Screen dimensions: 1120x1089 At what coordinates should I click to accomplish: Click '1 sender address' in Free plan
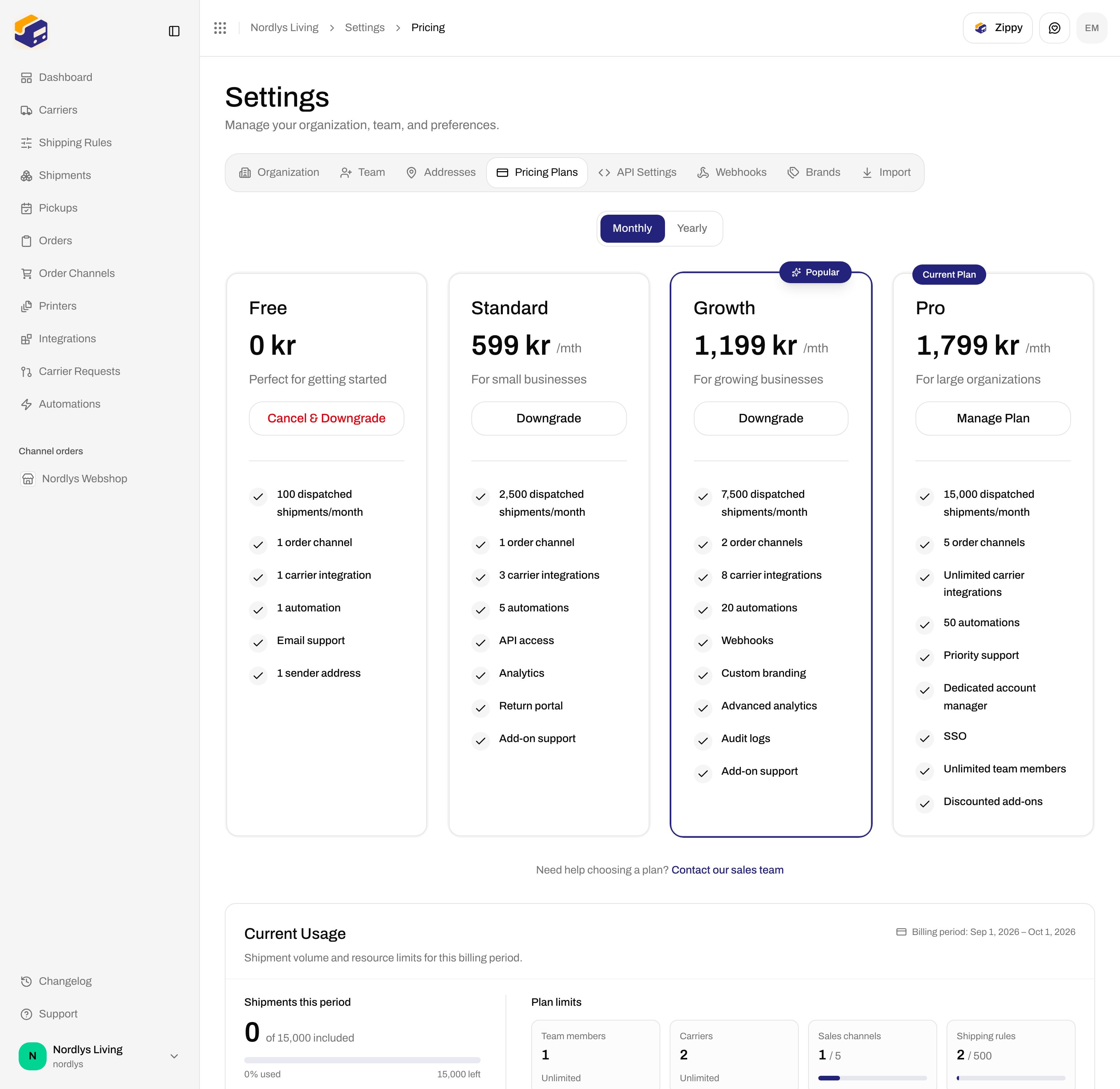click(318, 673)
